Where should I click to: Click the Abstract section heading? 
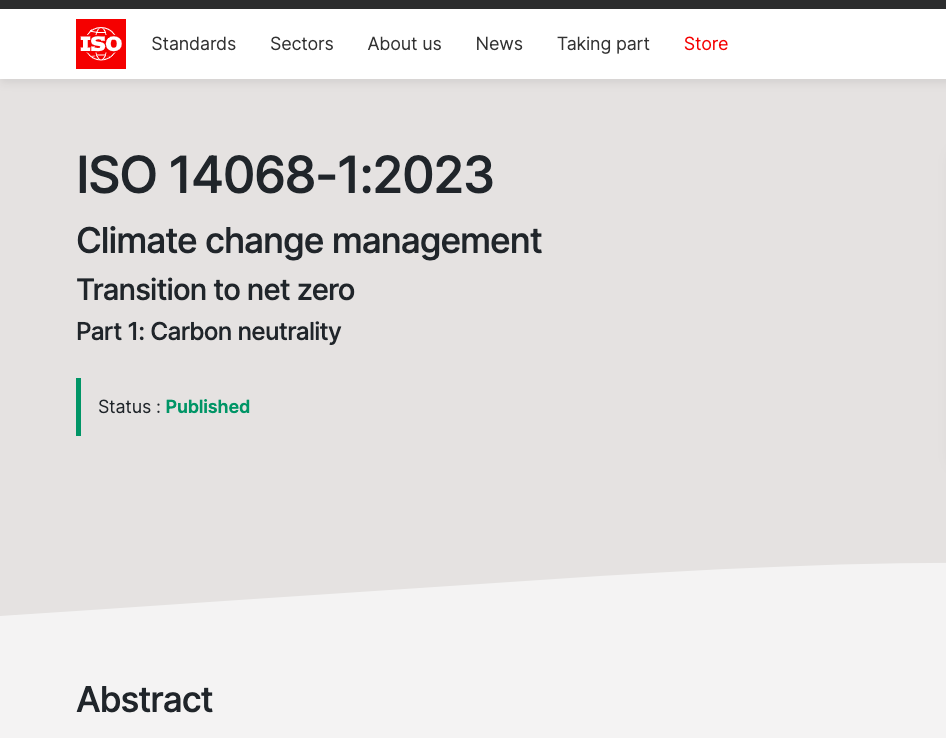point(144,700)
